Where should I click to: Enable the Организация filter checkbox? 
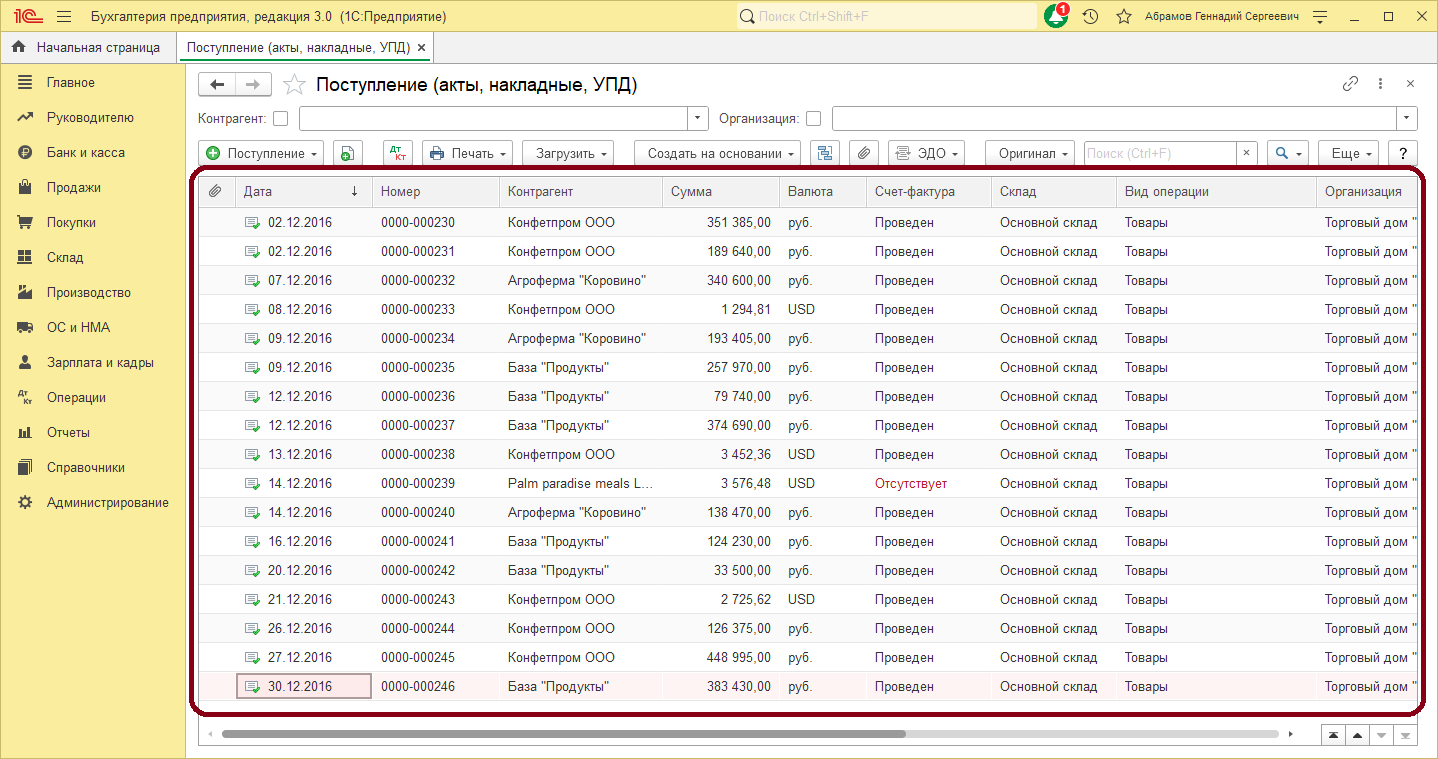tap(814, 119)
